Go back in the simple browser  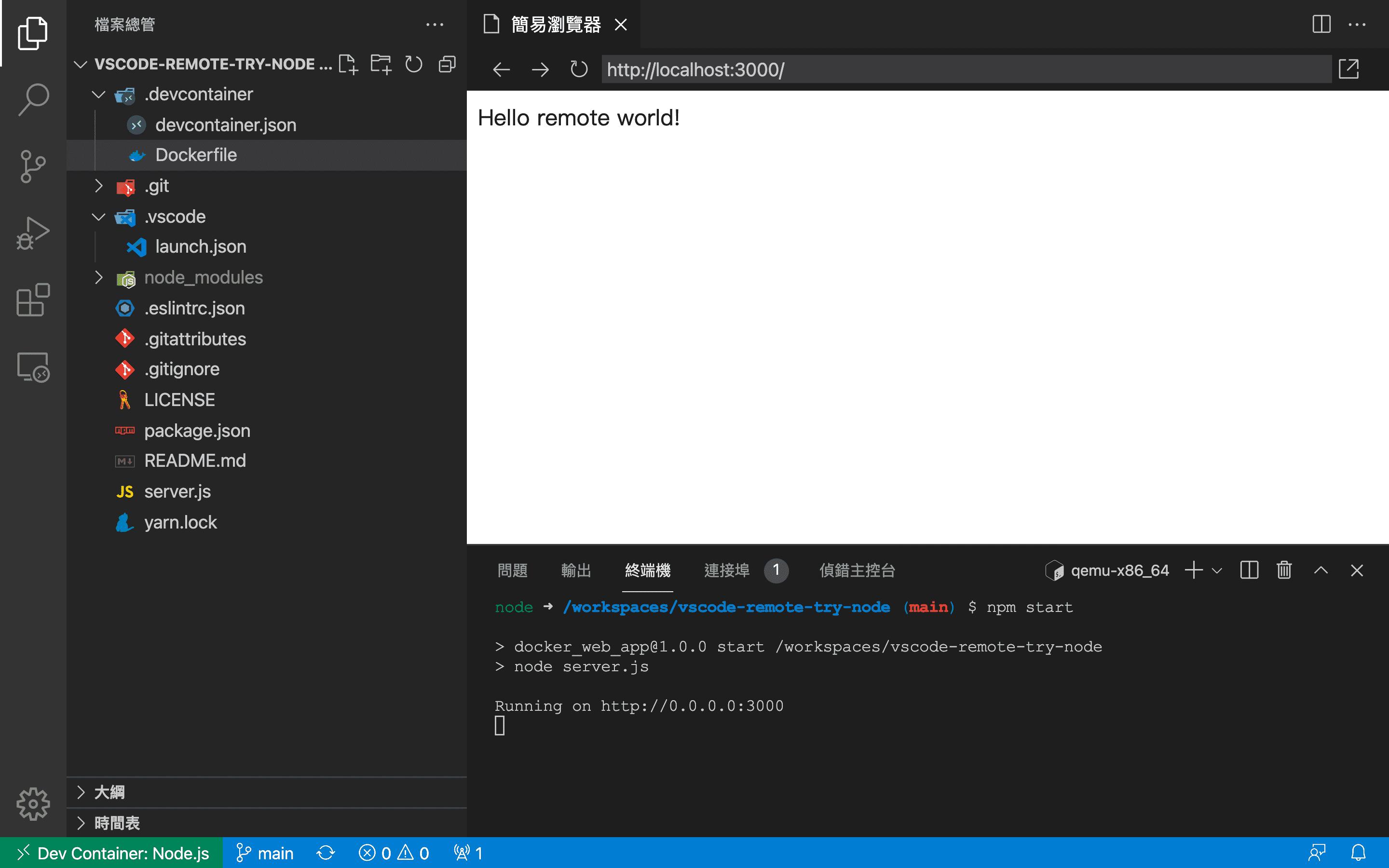[501, 69]
